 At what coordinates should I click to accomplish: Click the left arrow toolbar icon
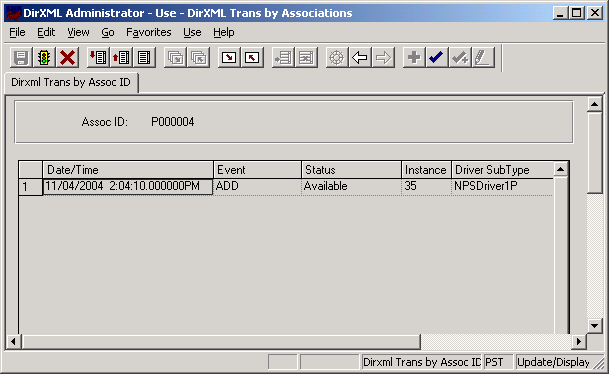(x=360, y=58)
